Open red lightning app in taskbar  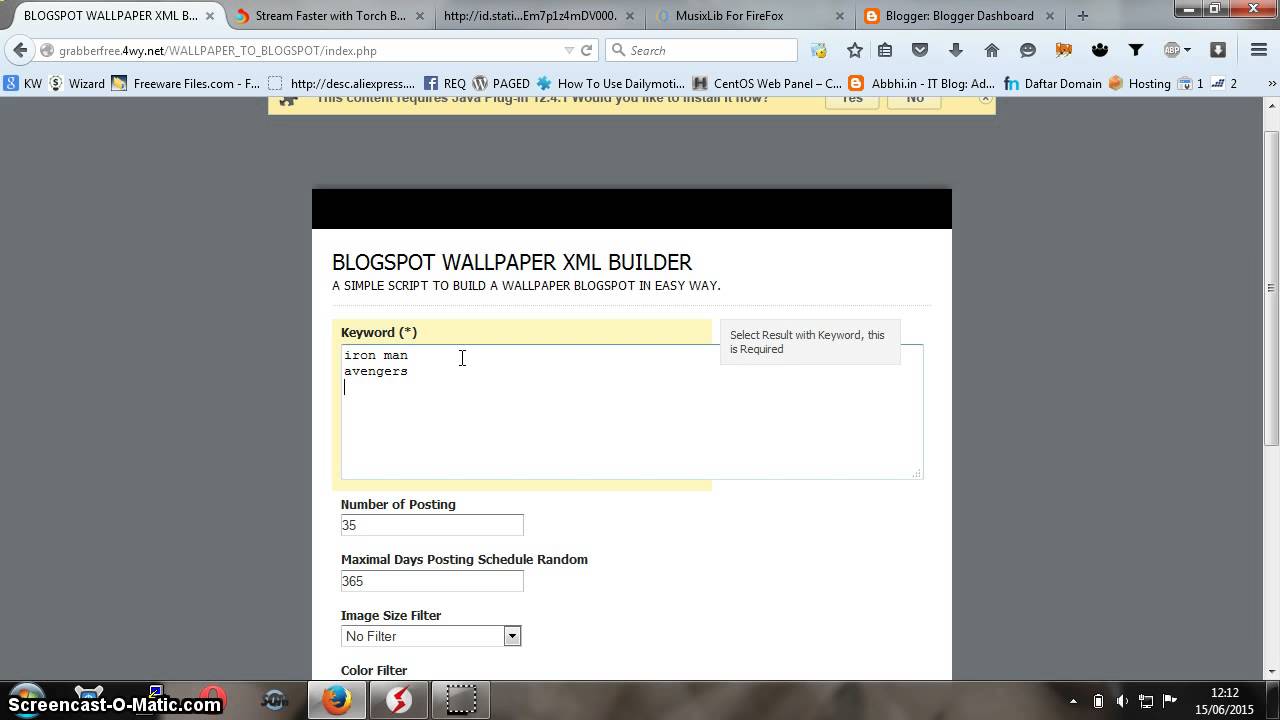tap(398, 700)
